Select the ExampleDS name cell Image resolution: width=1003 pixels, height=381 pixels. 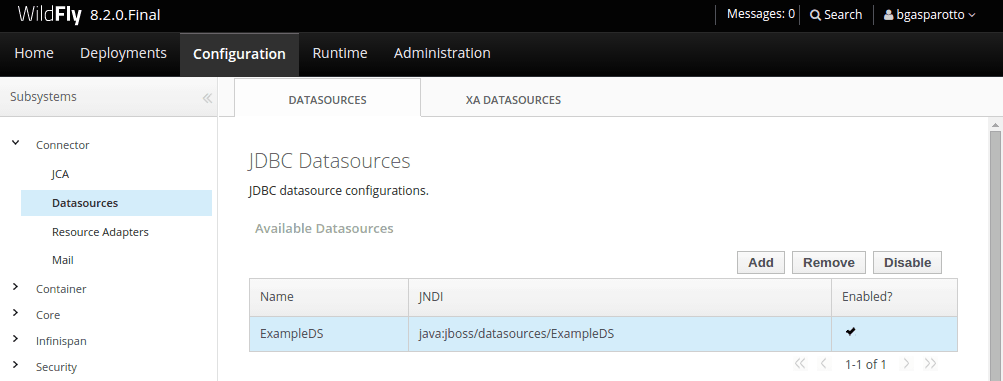[x=329, y=334]
